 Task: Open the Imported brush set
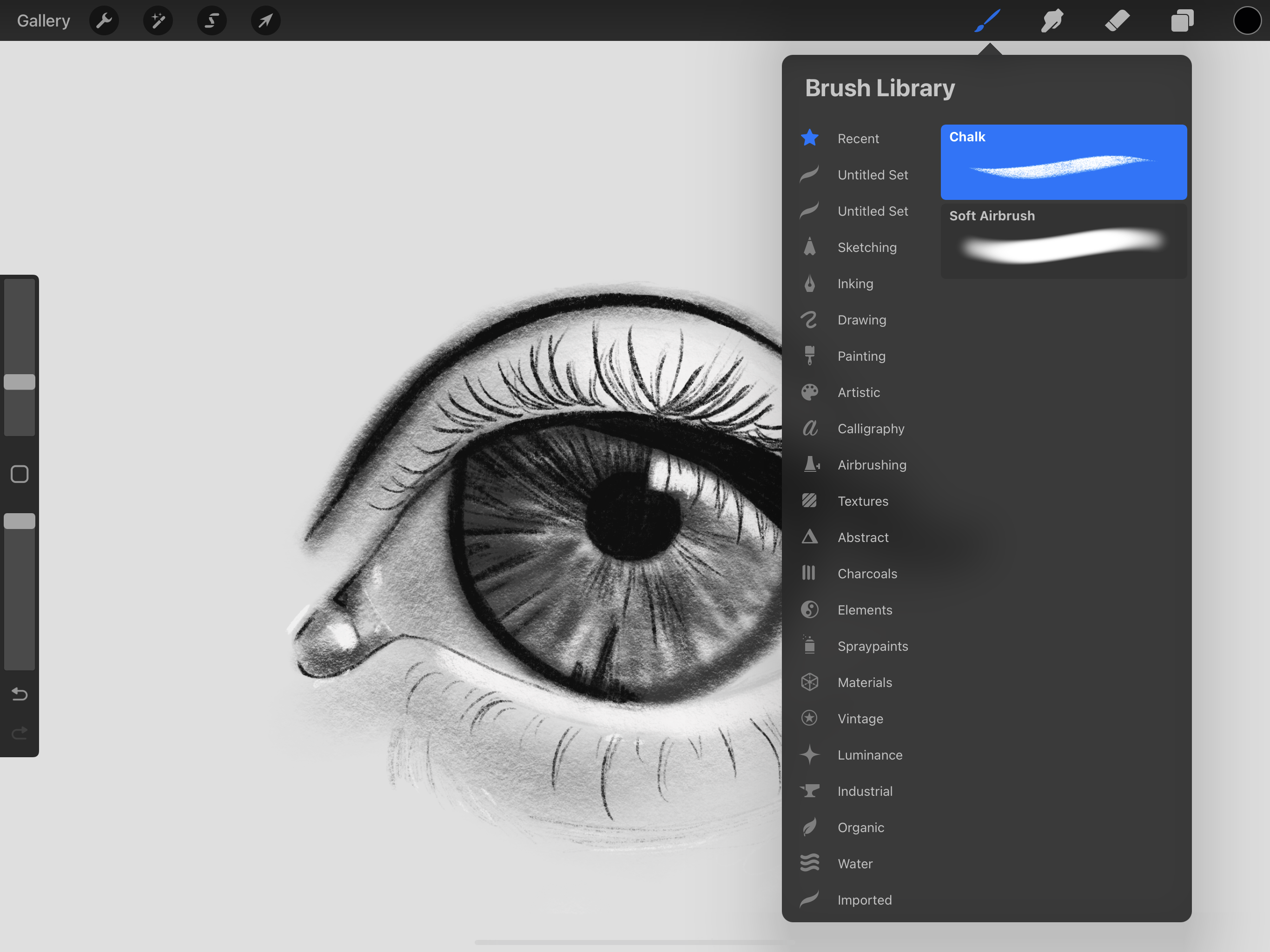(864, 900)
